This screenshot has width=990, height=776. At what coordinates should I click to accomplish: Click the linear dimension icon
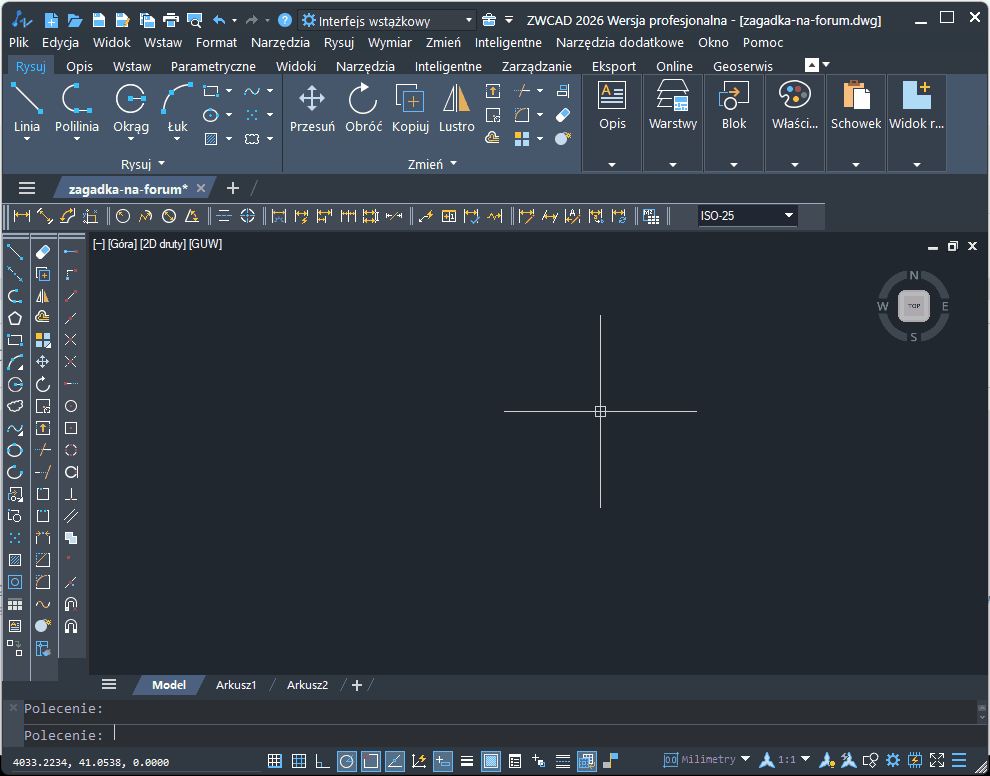pos(21,217)
